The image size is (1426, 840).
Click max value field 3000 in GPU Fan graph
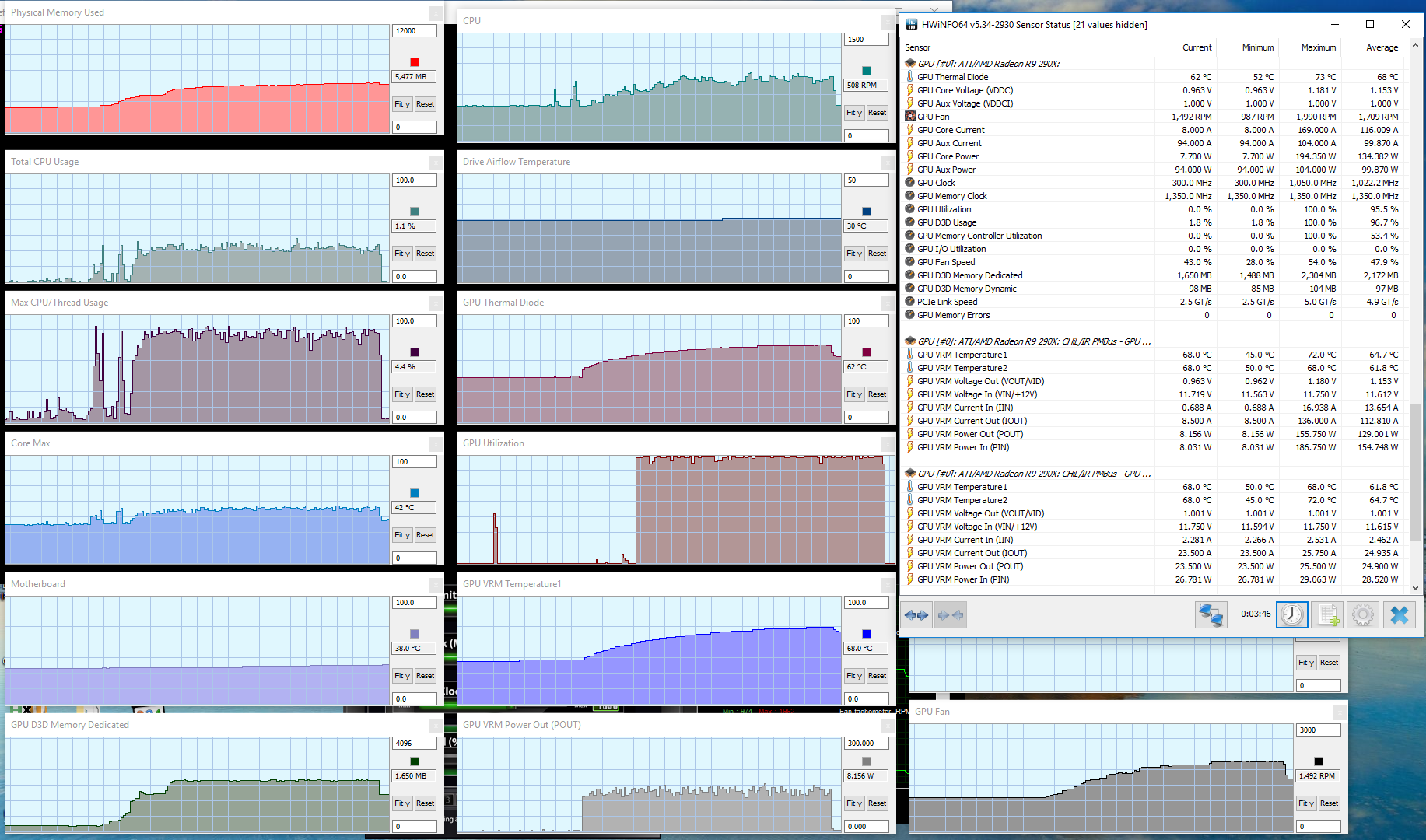pyautogui.click(x=1319, y=730)
